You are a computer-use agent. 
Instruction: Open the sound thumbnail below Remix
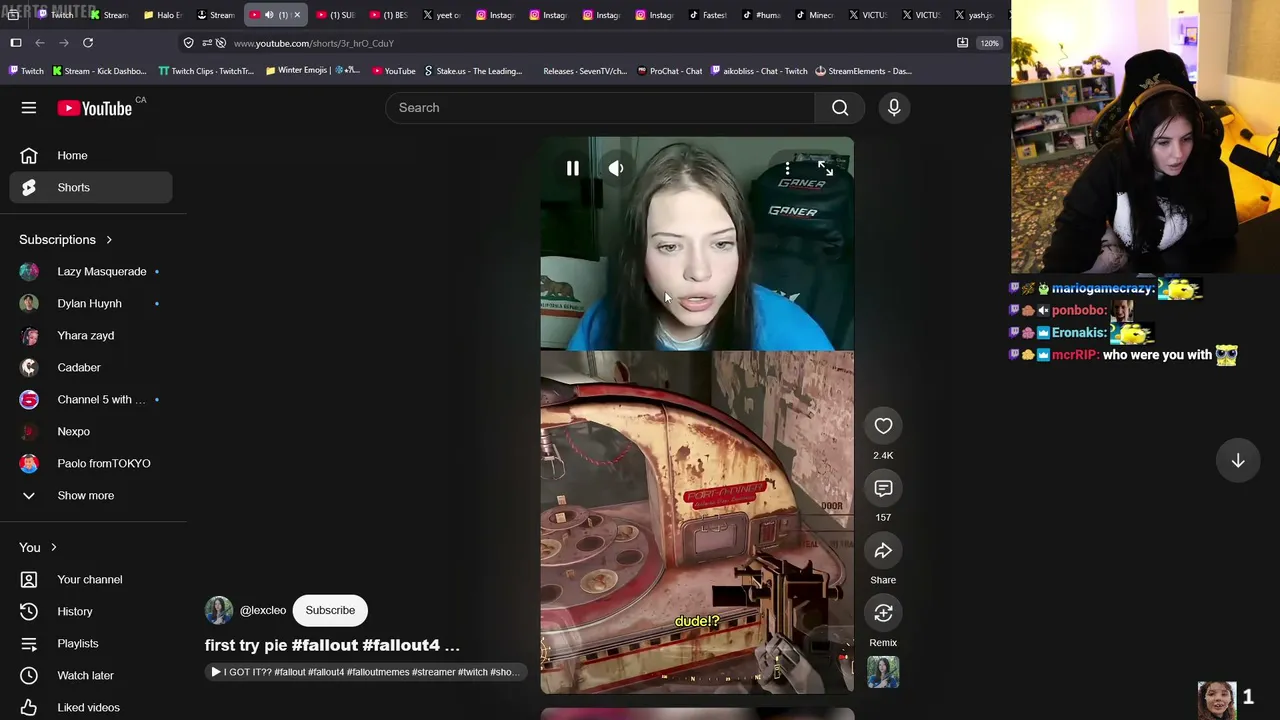tap(883, 672)
